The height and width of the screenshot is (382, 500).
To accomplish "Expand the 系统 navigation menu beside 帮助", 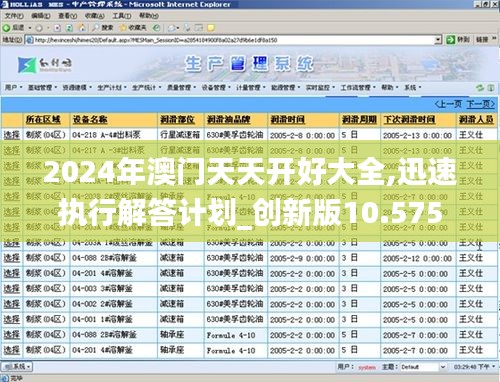I will coord(413,87).
